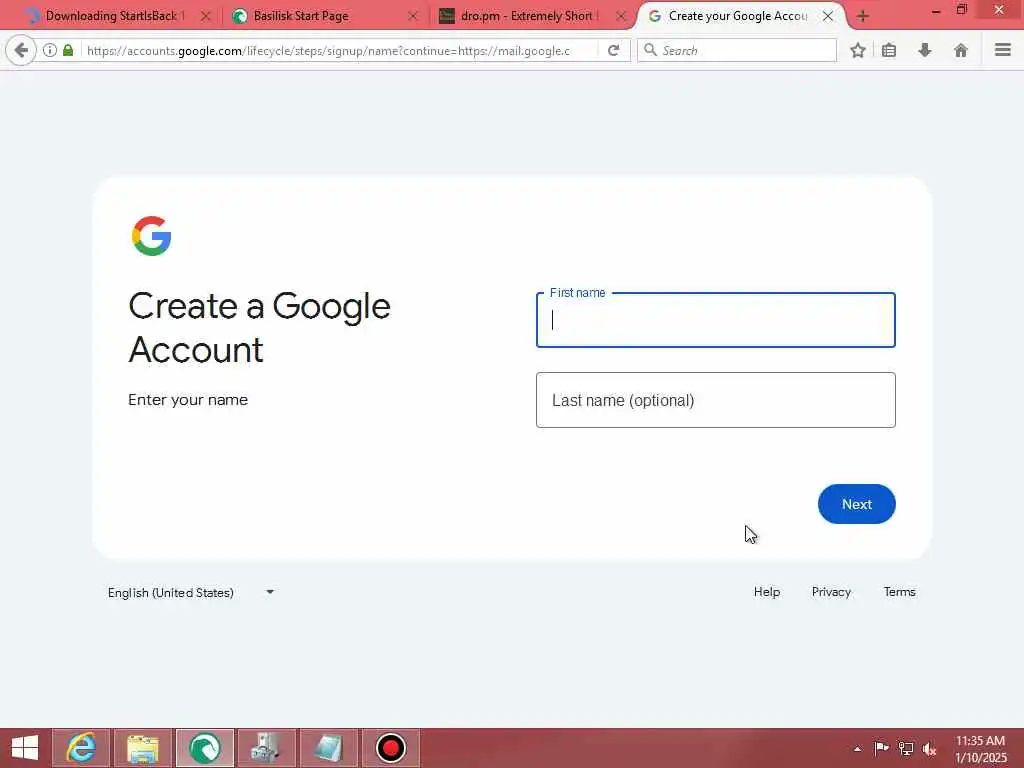Close the dro.pm tab
The height and width of the screenshot is (768, 1024).
[621, 16]
